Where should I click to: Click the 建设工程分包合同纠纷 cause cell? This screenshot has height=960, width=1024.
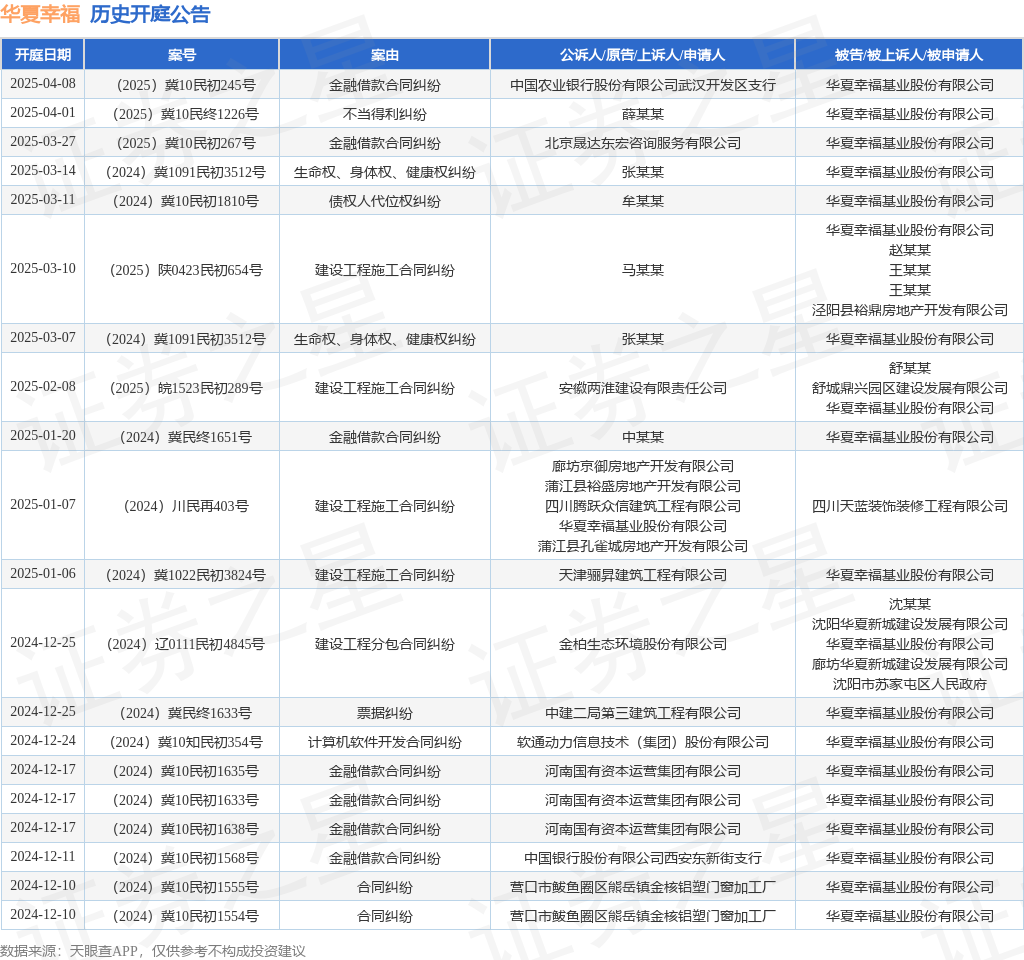tap(385, 644)
